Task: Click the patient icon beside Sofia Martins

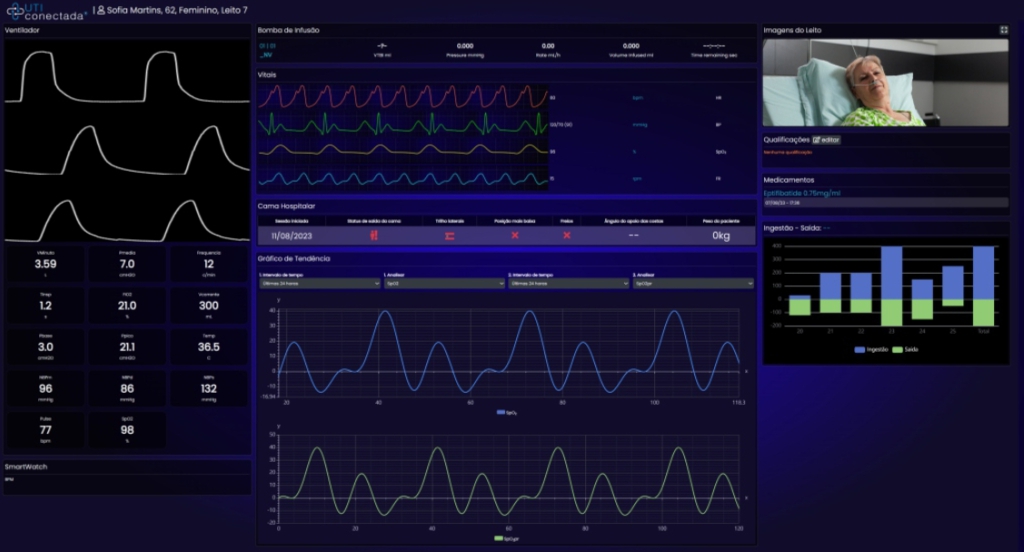Action: pyautogui.click(x=98, y=11)
